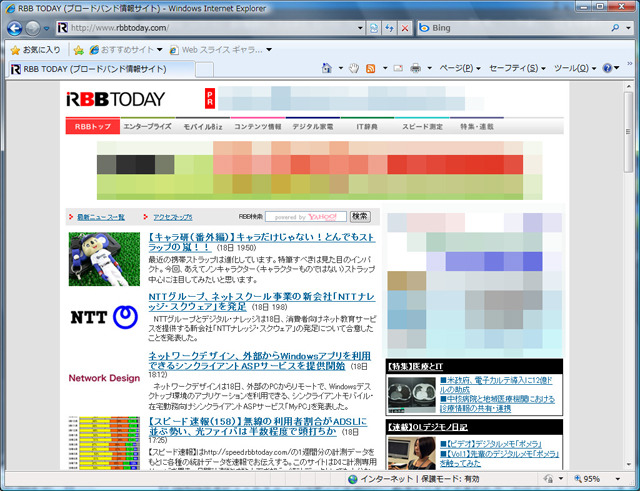Click the RBB TODAY site logo
This screenshot has height=491, width=640.
coord(116,99)
